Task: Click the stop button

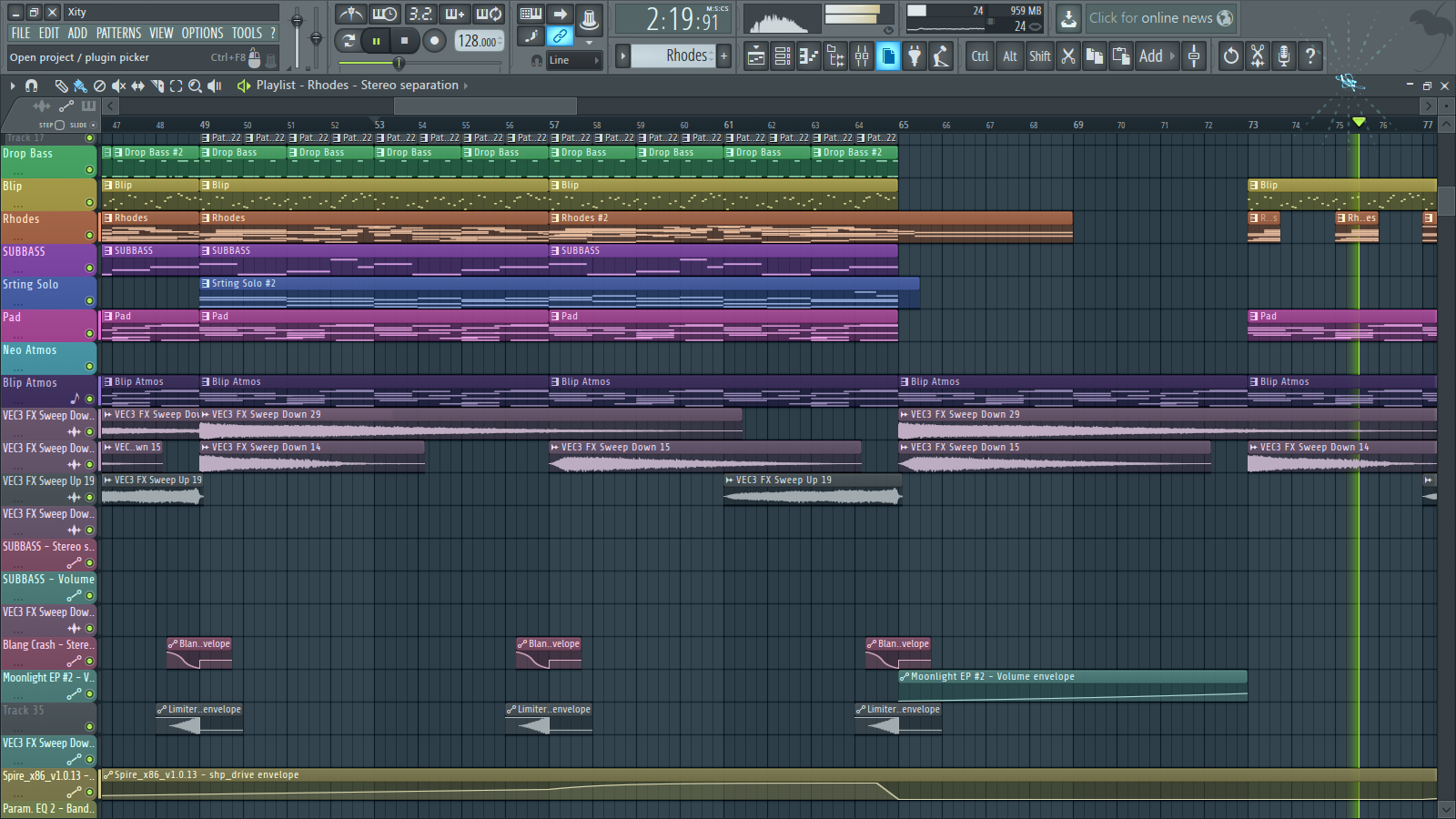Action: pyautogui.click(x=404, y=40)
